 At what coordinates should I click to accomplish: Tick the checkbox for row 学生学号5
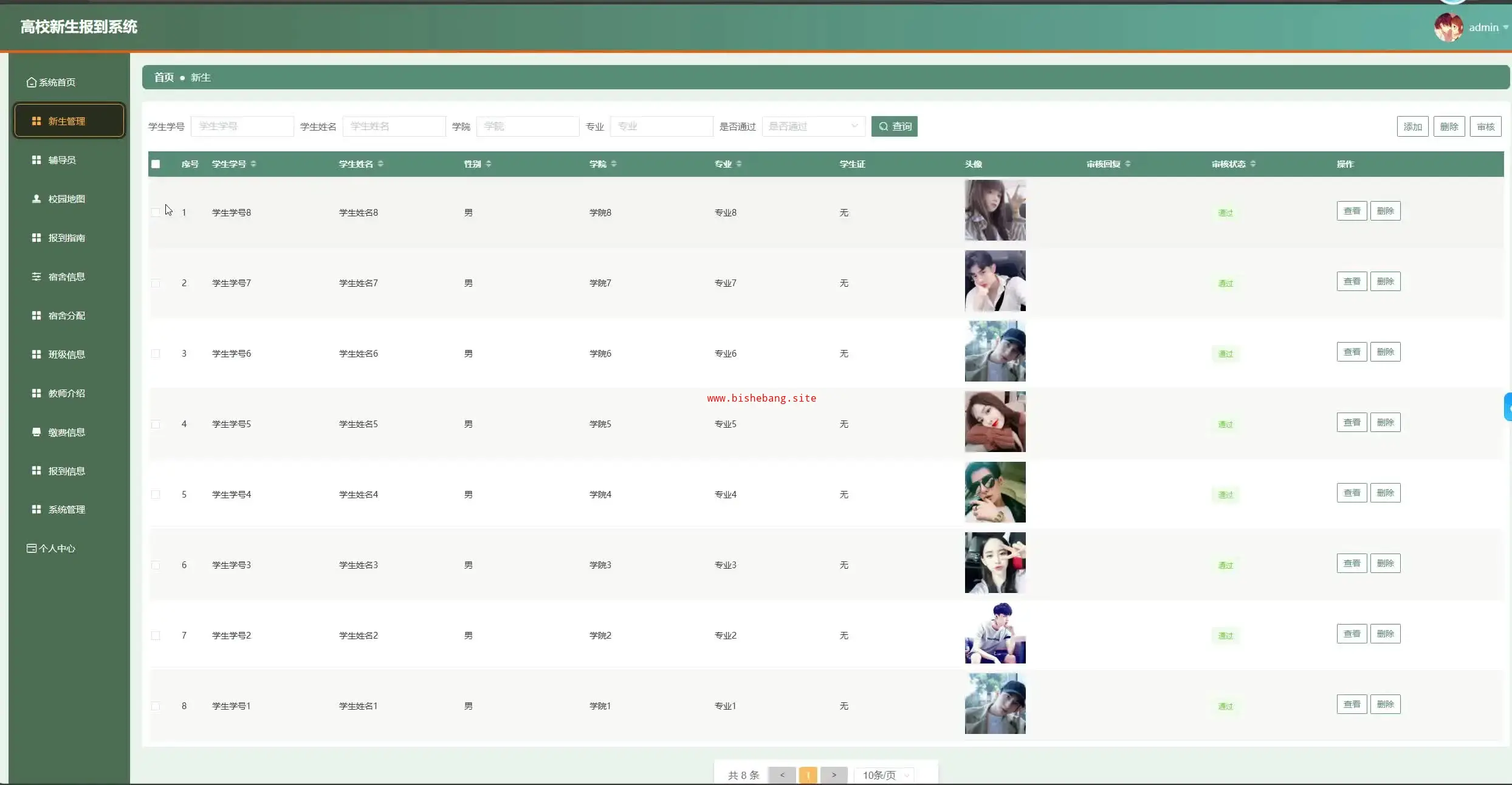click(156, 424)
